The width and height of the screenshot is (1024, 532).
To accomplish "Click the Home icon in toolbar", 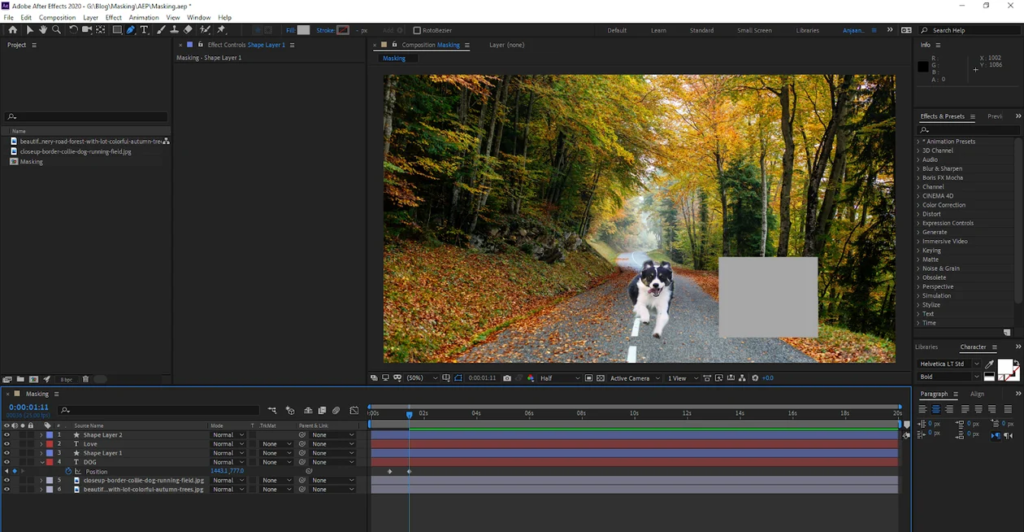I will [x=13, y=30].
